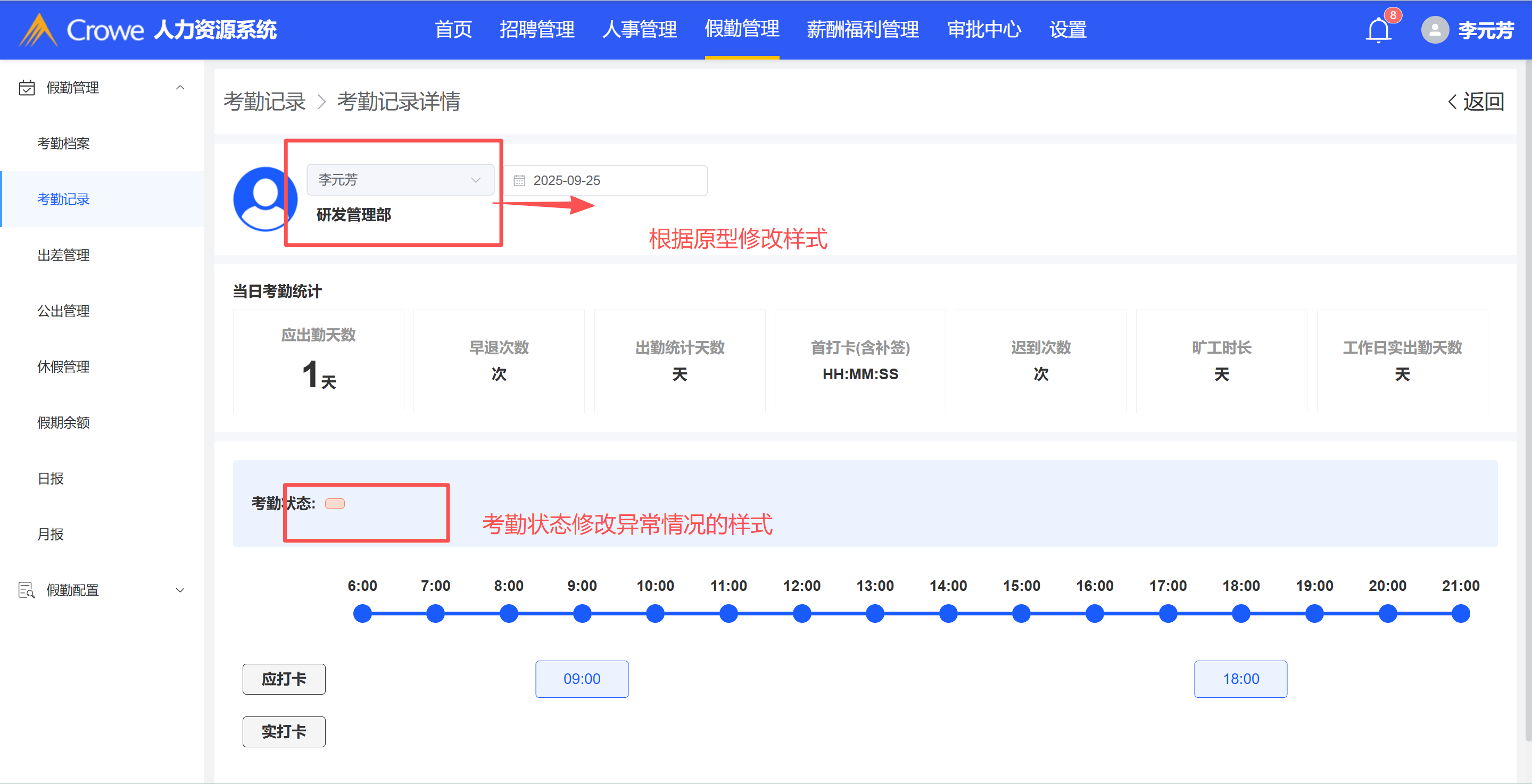
Task: Click the 12:00 timeline dot
Action: click(x=802, y=613)
